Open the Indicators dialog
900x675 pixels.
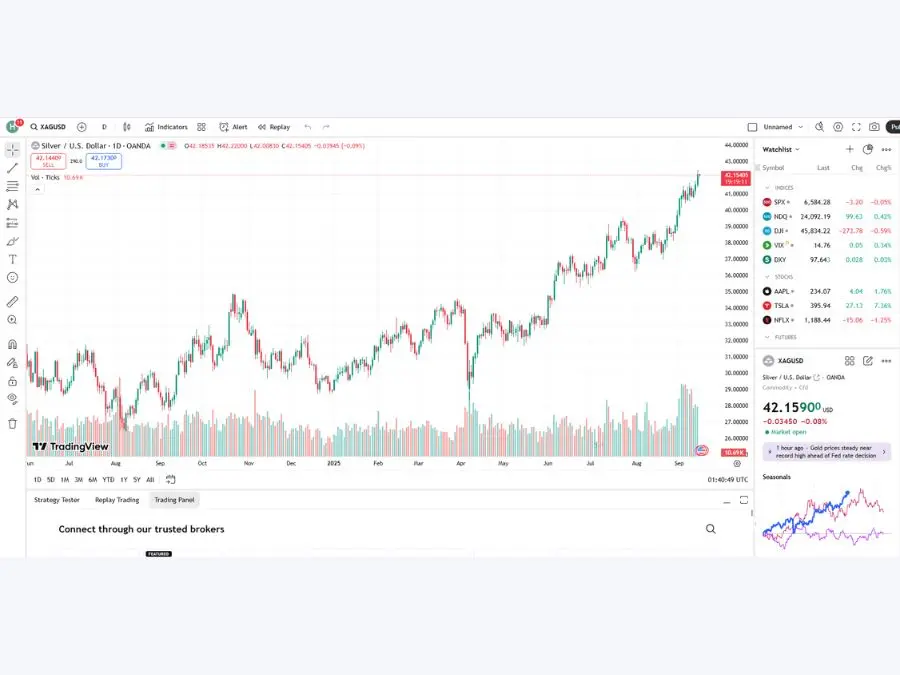tap(166, 127)
